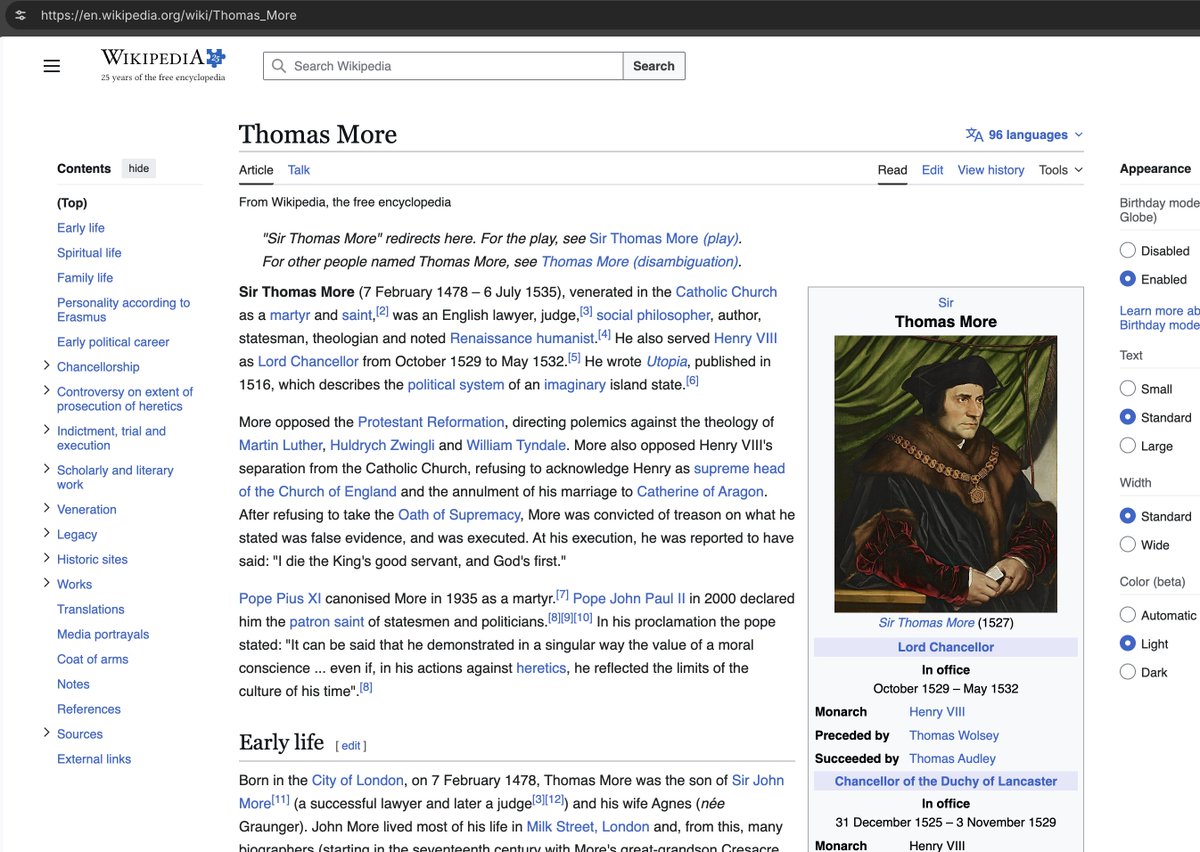Expand Sources section in contents
1200x852 pixels.
(x=46, y=733)
